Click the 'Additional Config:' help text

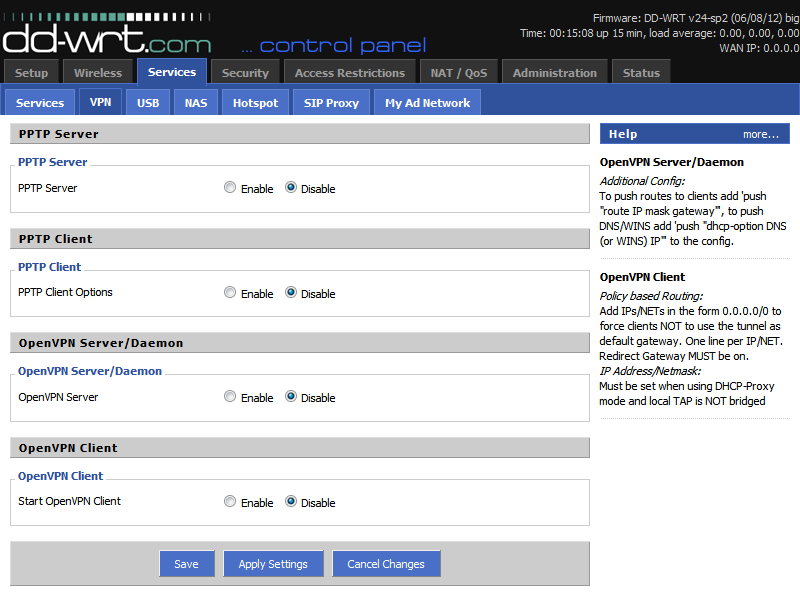[642, 181]
